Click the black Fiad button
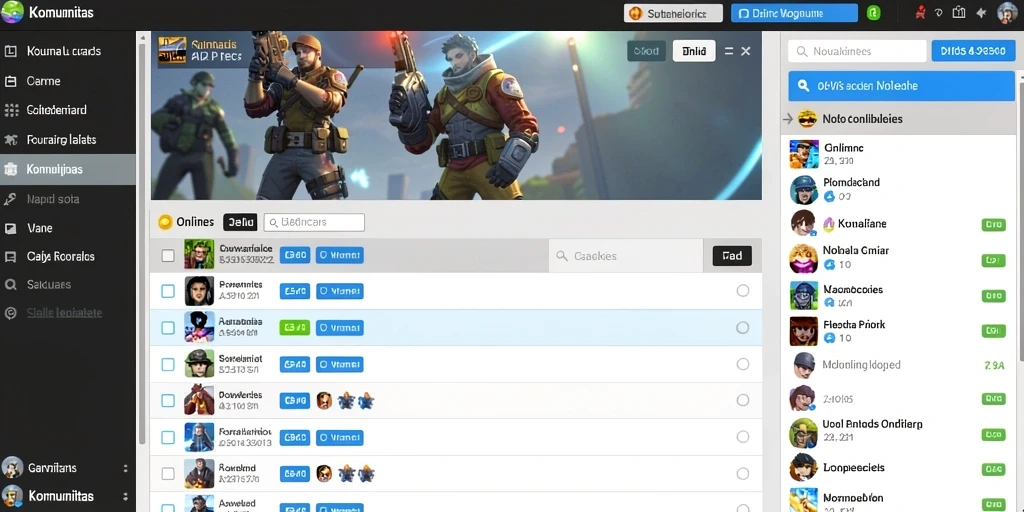 [x=732, y=255]
